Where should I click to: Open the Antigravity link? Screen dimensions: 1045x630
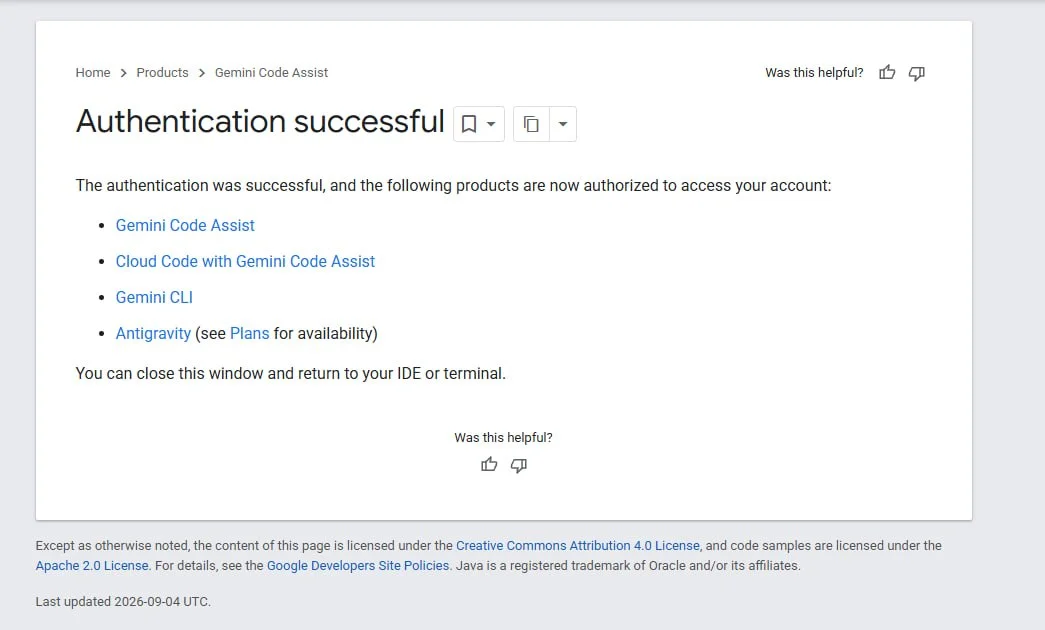(x=153, y=333)
